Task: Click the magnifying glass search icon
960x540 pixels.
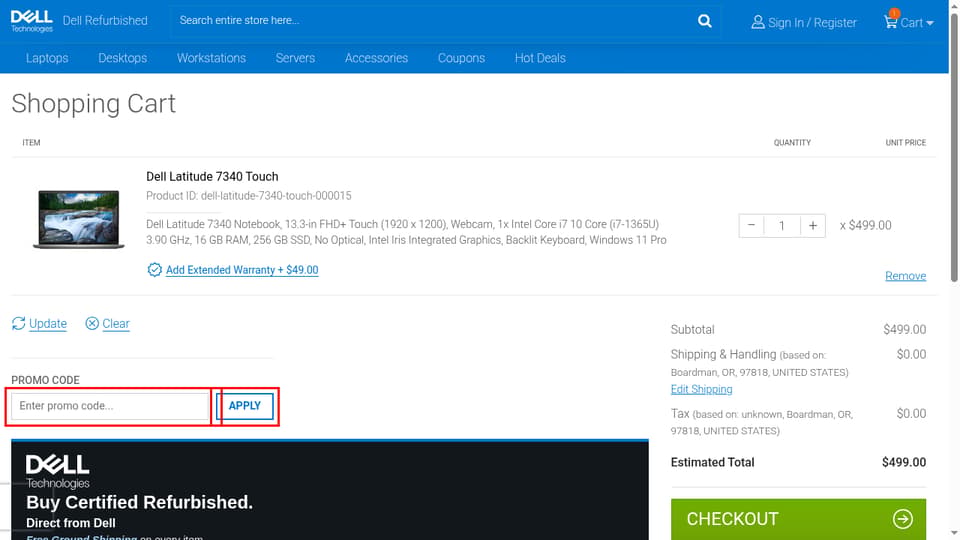Action: (705, 21)
